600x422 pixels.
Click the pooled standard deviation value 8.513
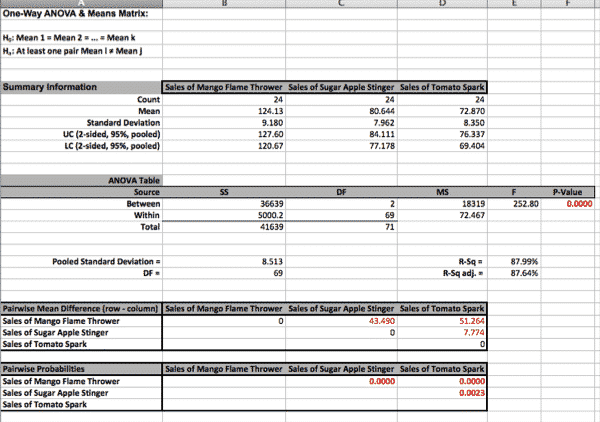[x=224, y=262]
